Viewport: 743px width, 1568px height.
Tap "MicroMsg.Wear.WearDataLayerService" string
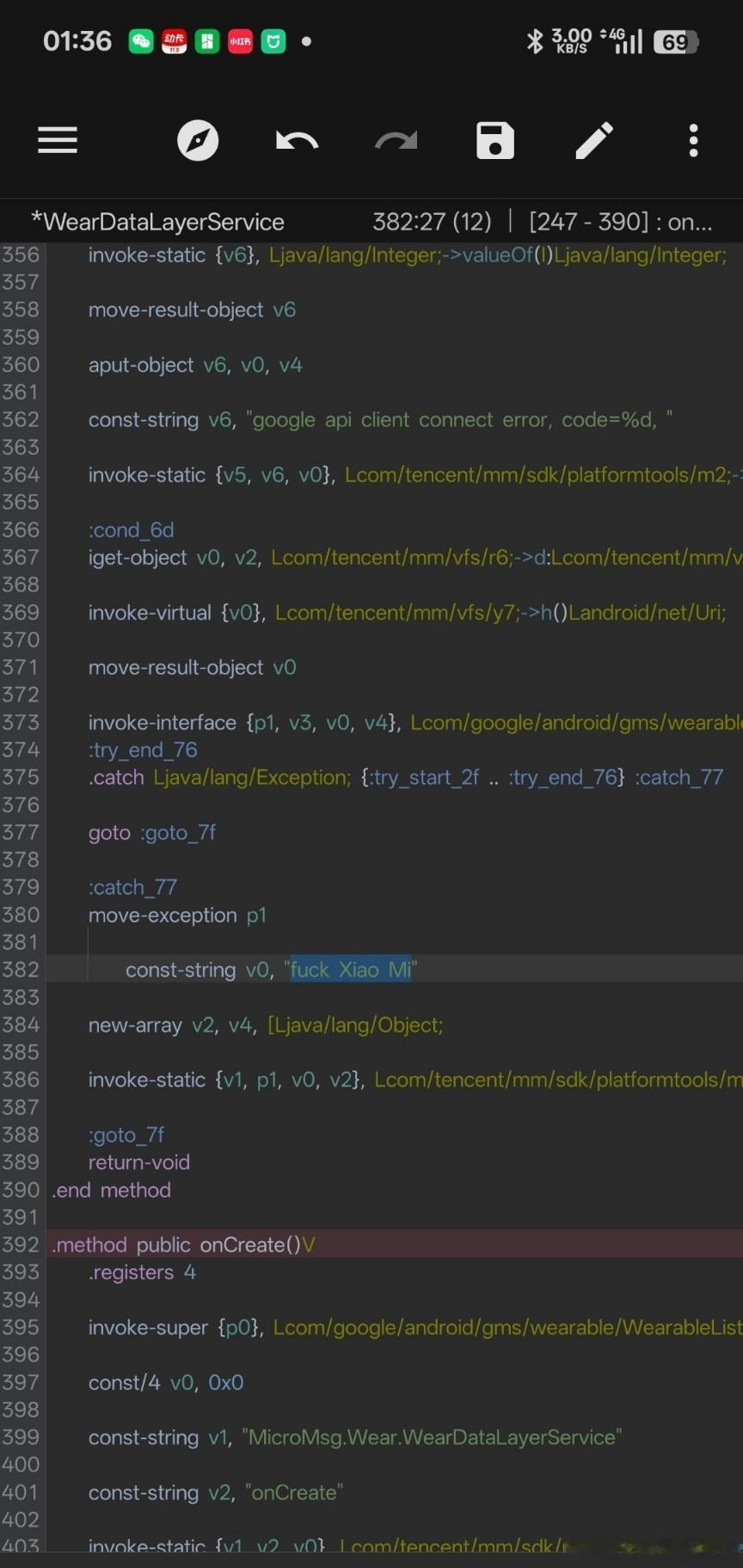(x=432, y=1437)
